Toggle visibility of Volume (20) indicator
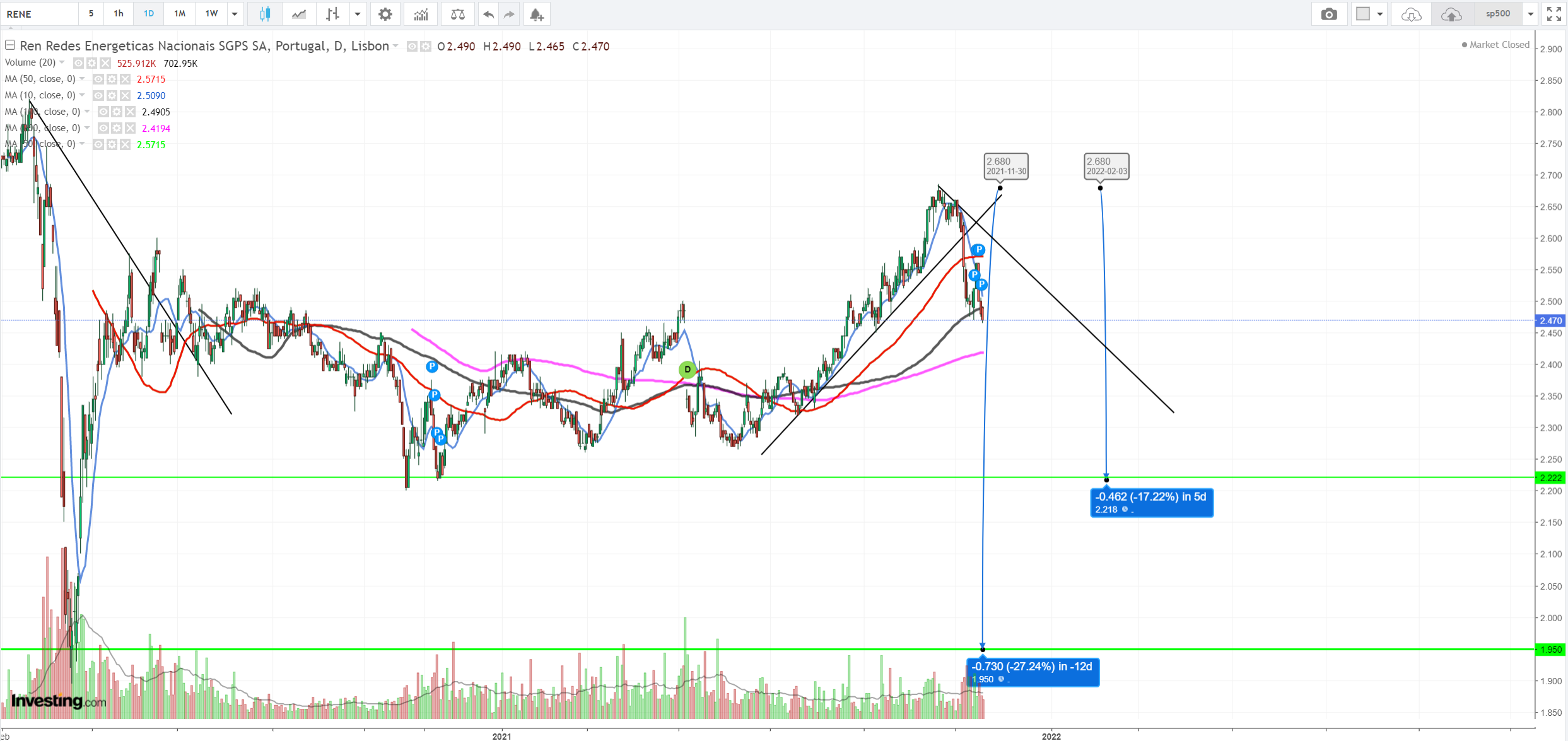The height and width of the screenshot is (741, 1568). click(x=78, y=63)
